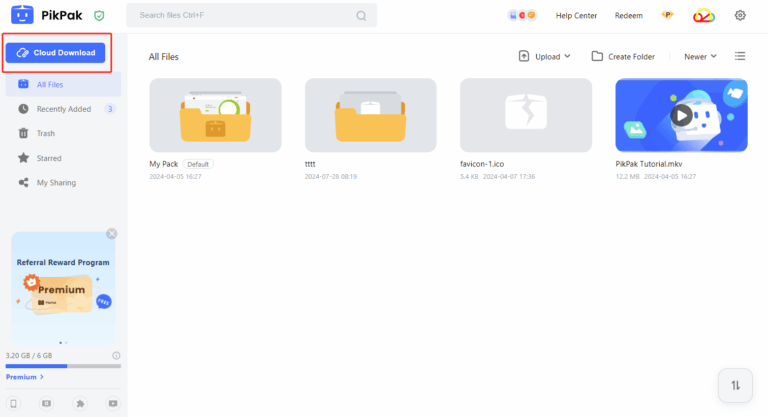Click the premium diamond badge icon
Image resolution: width=768 pixels, height=417 pixels.
click(668, 15)
